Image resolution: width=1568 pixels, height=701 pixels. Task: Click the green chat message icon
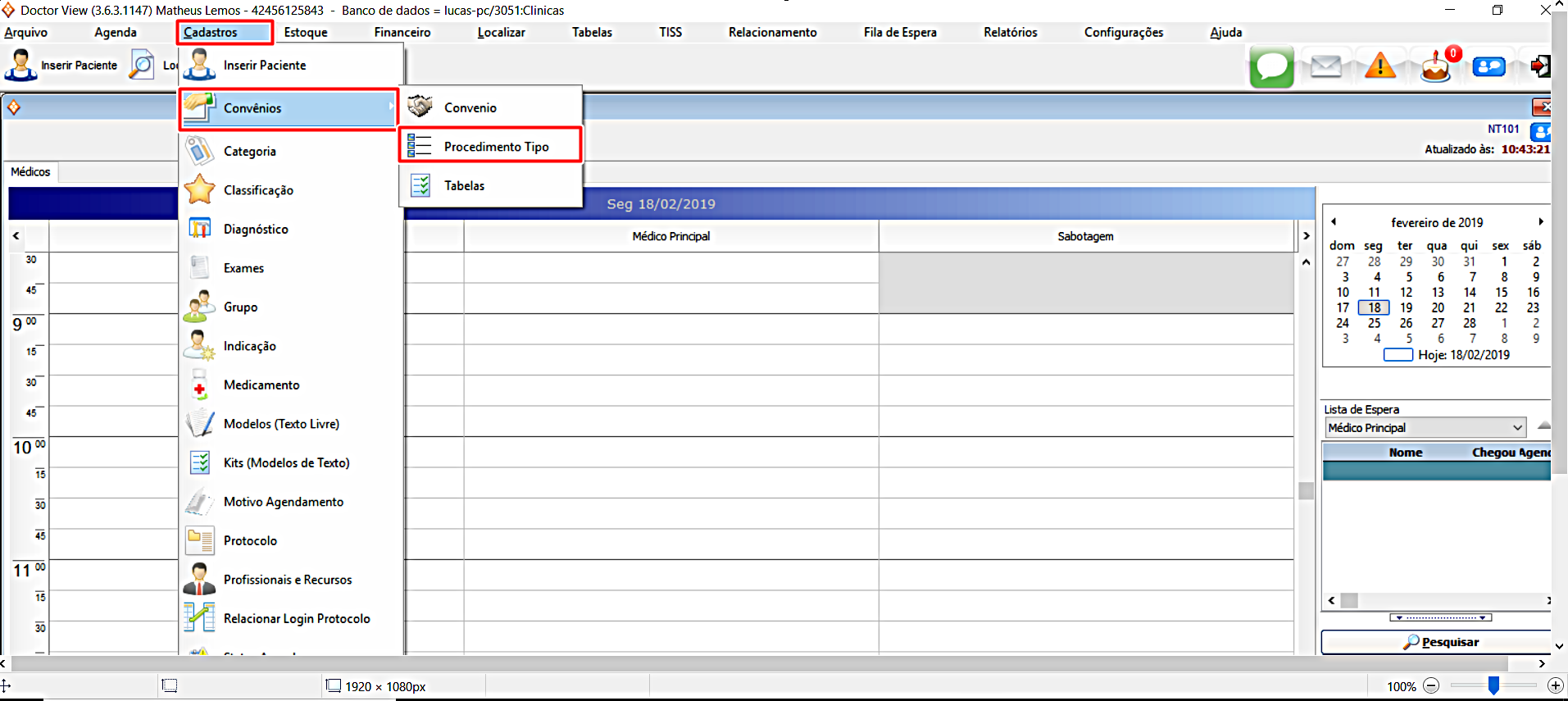click(1271, 66)
